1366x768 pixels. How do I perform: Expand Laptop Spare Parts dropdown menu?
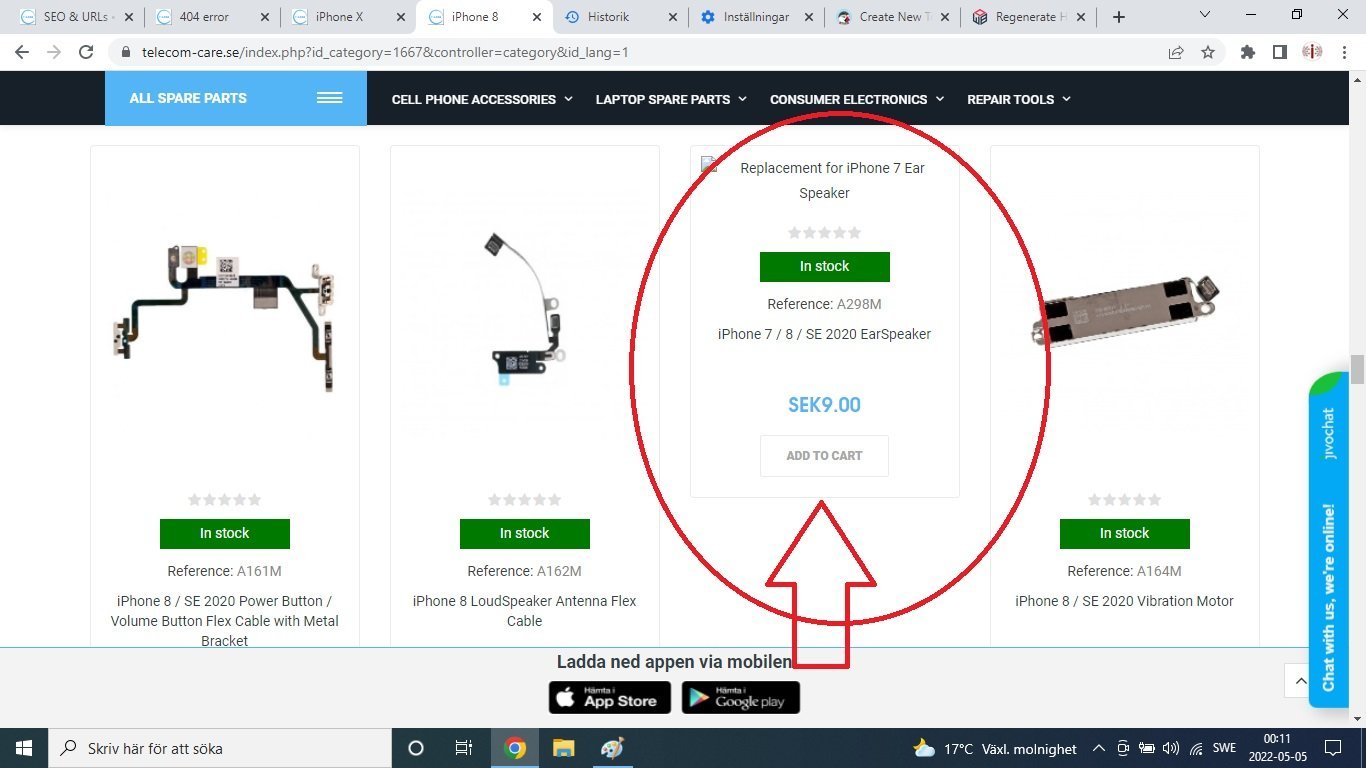[x=671, y=99]
